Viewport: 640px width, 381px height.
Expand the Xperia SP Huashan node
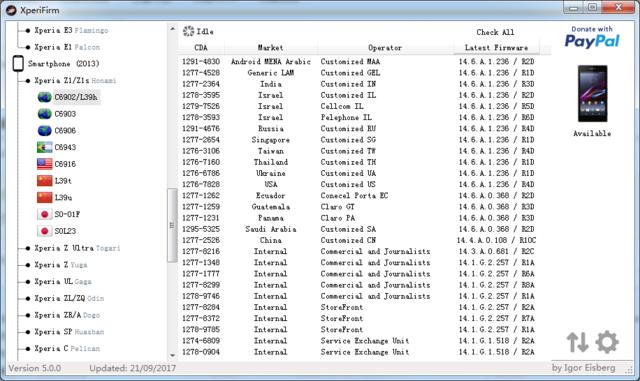pos(69,332)
